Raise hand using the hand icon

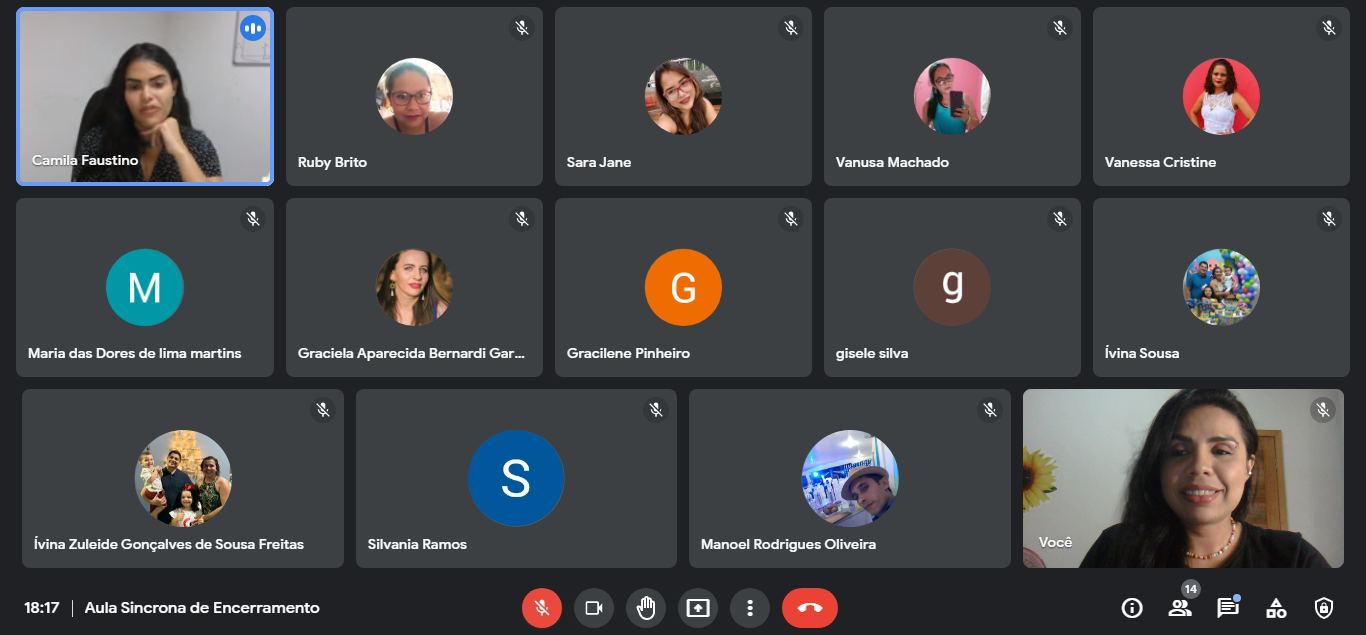pyautogui.click(x=645, y=608)
